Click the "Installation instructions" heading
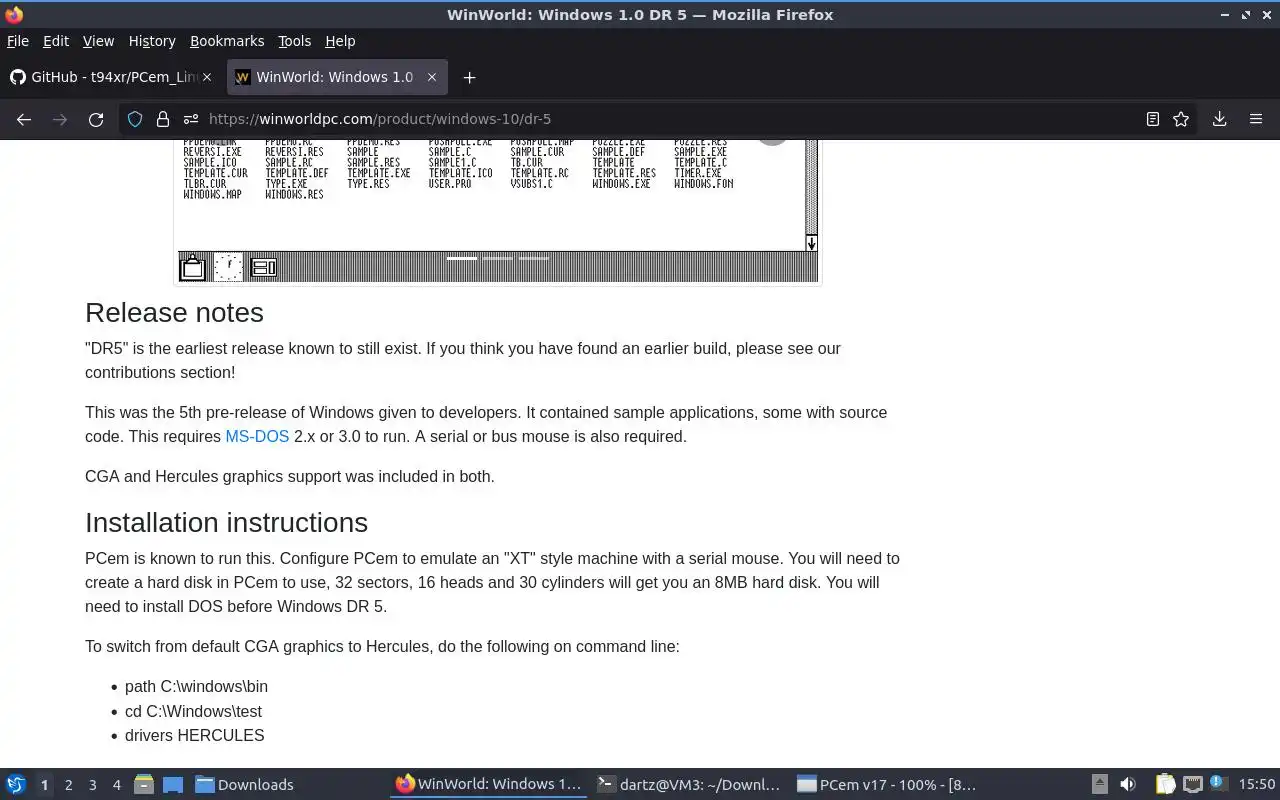1280x800 pixels. (x=226, y=523)
